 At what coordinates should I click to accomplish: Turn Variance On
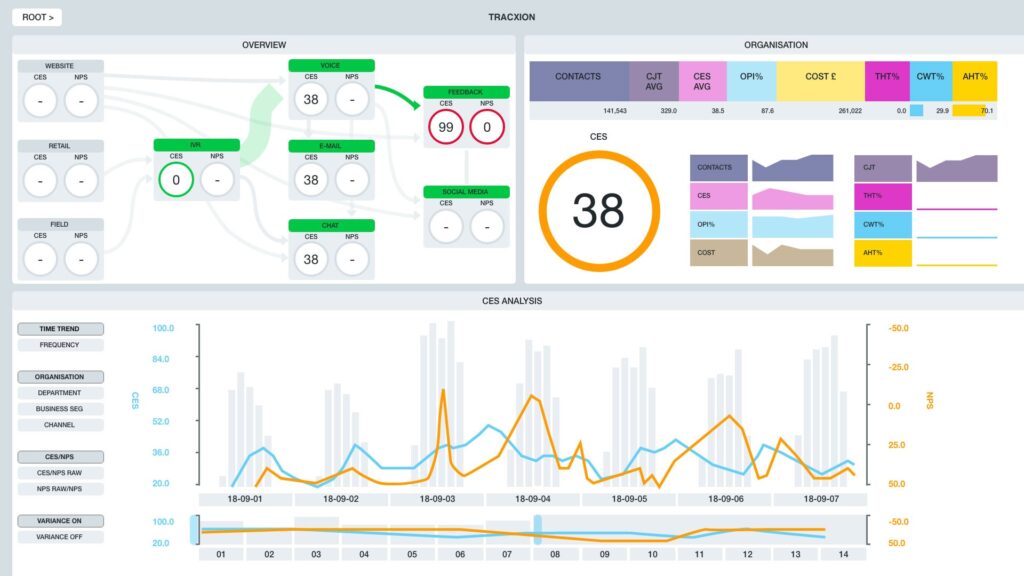tap(61, 521)
